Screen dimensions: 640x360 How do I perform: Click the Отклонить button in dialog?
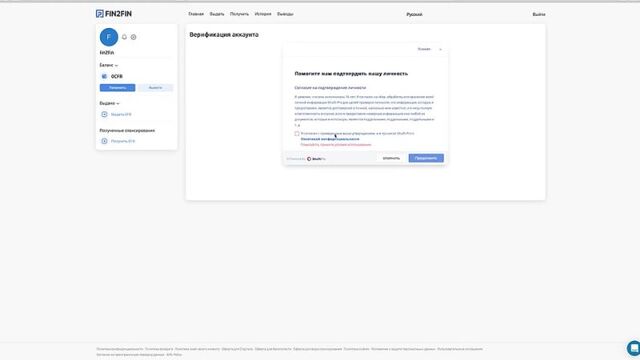tap(391, 158)
